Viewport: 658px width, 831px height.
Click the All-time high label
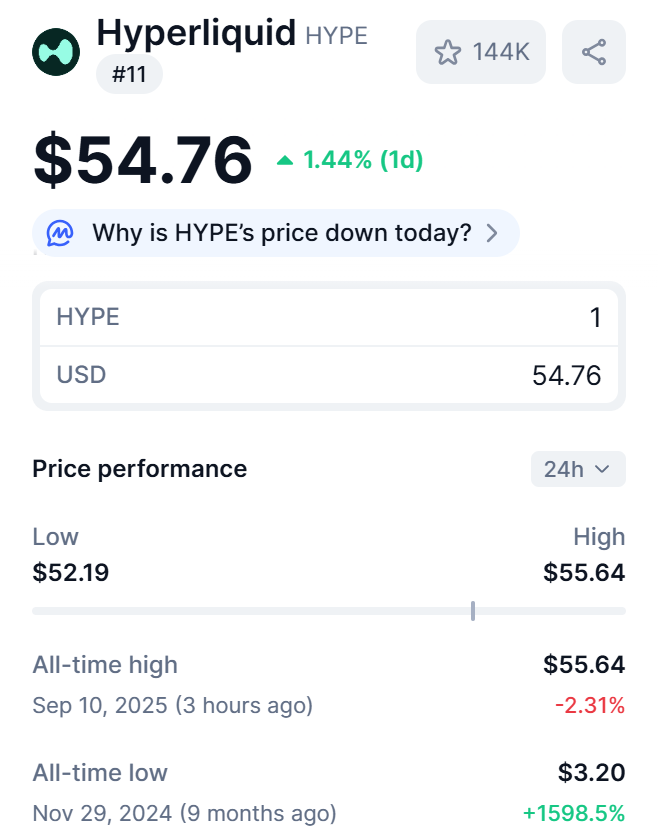click(105, 664)
